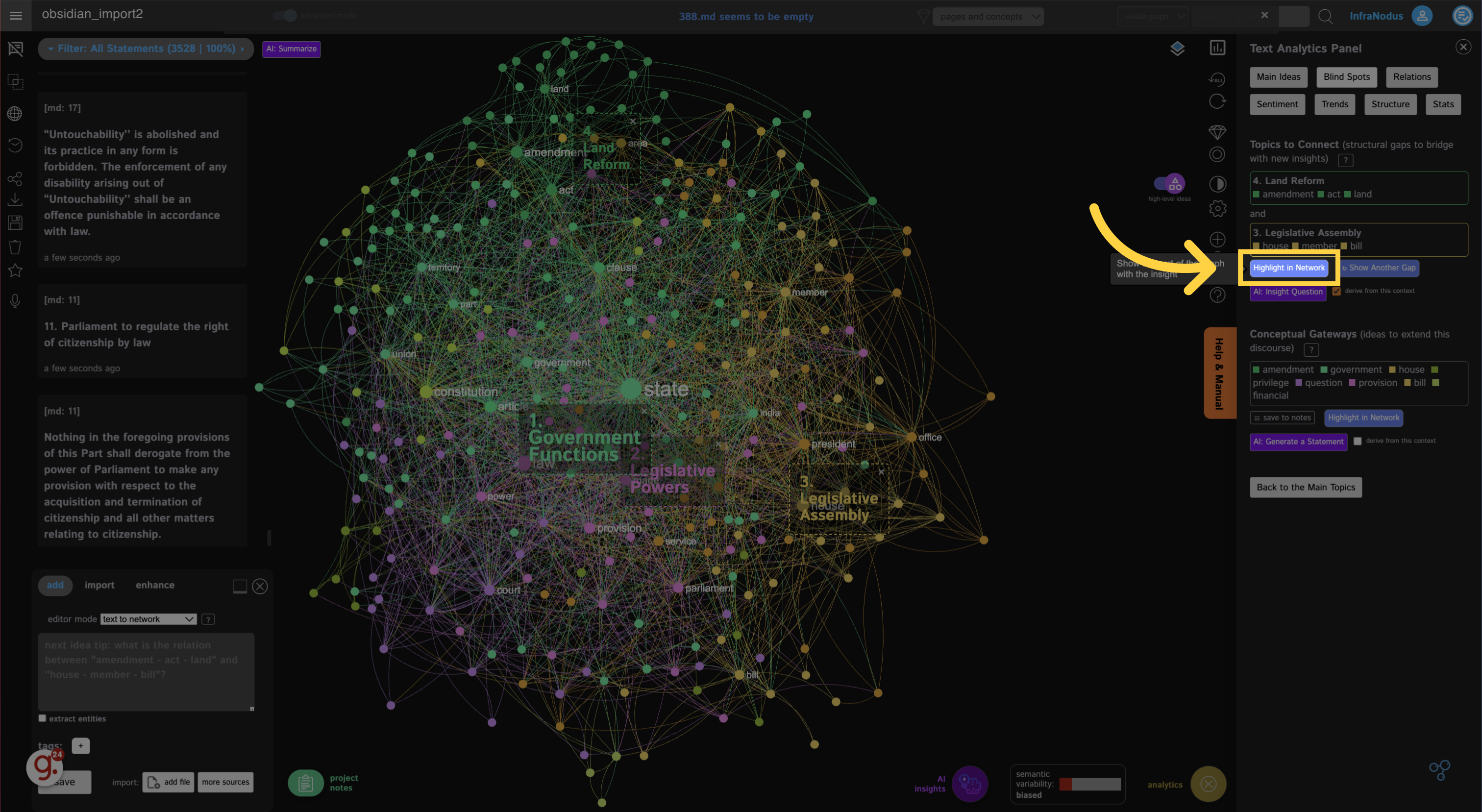
Task: Select the import tab in editor
Action: click(99, 585)
